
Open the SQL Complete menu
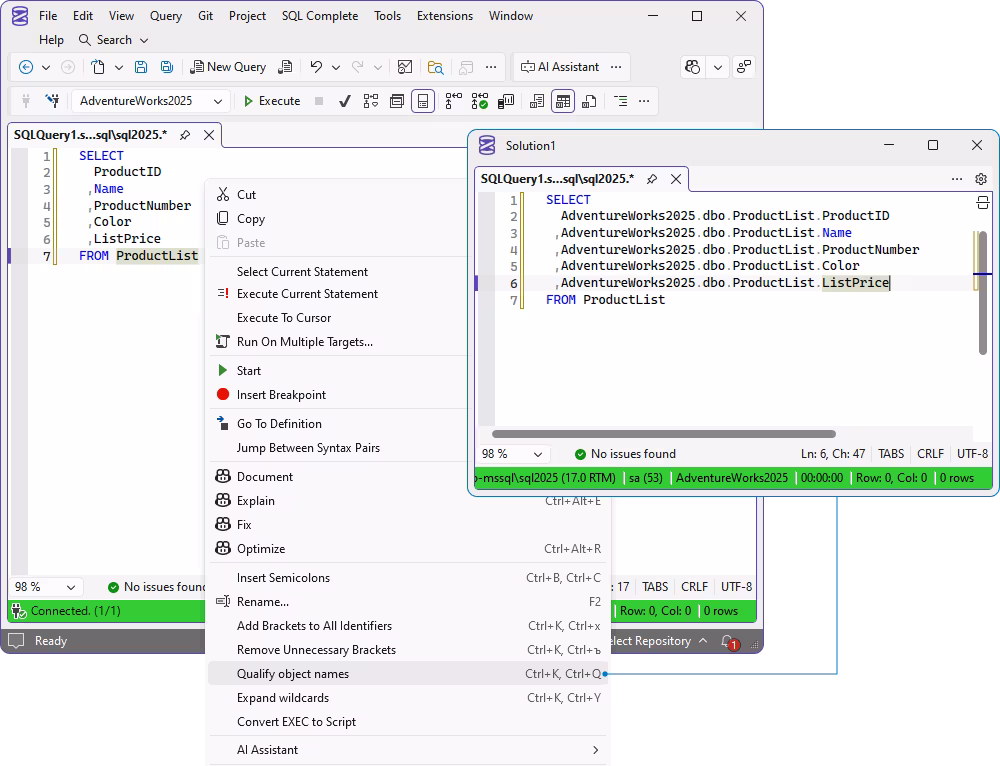coord(320,16)
